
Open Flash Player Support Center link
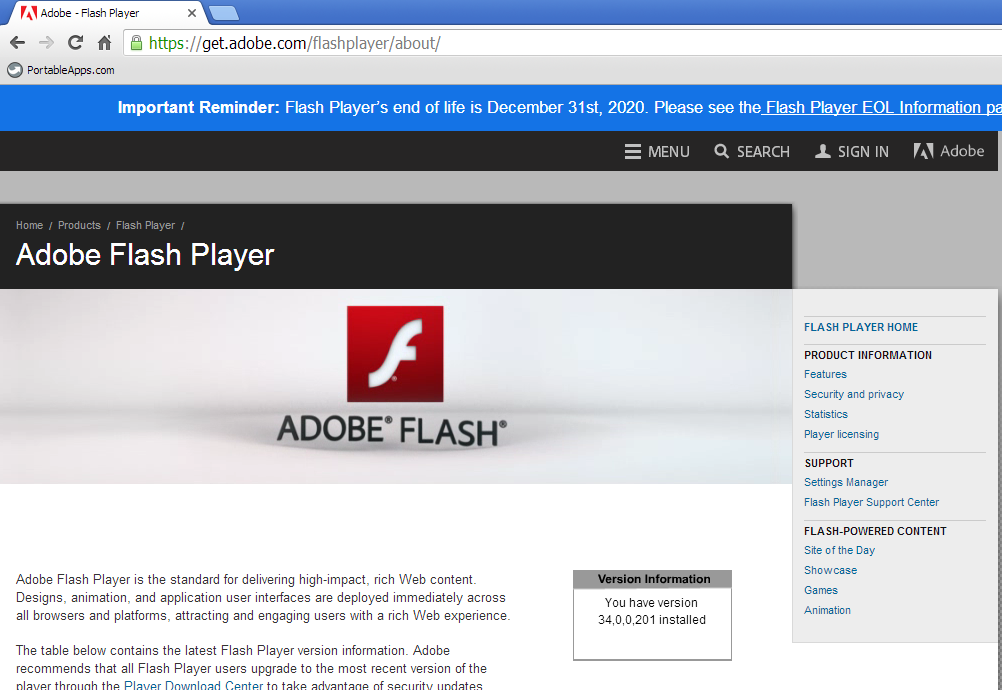(871, 502)
